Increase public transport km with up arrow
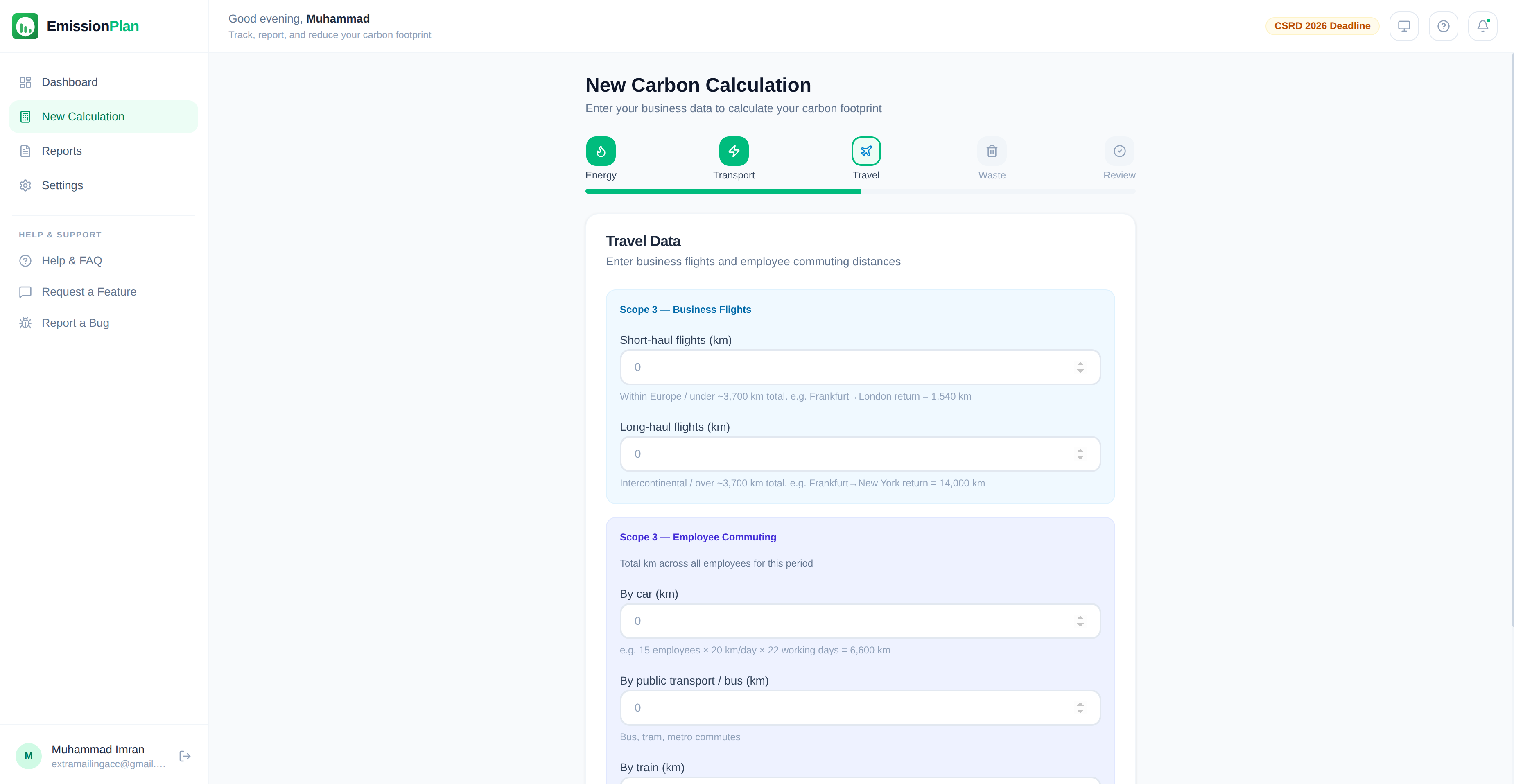The width and height of the screenshot is (1514, 784). pos(1080,704)
